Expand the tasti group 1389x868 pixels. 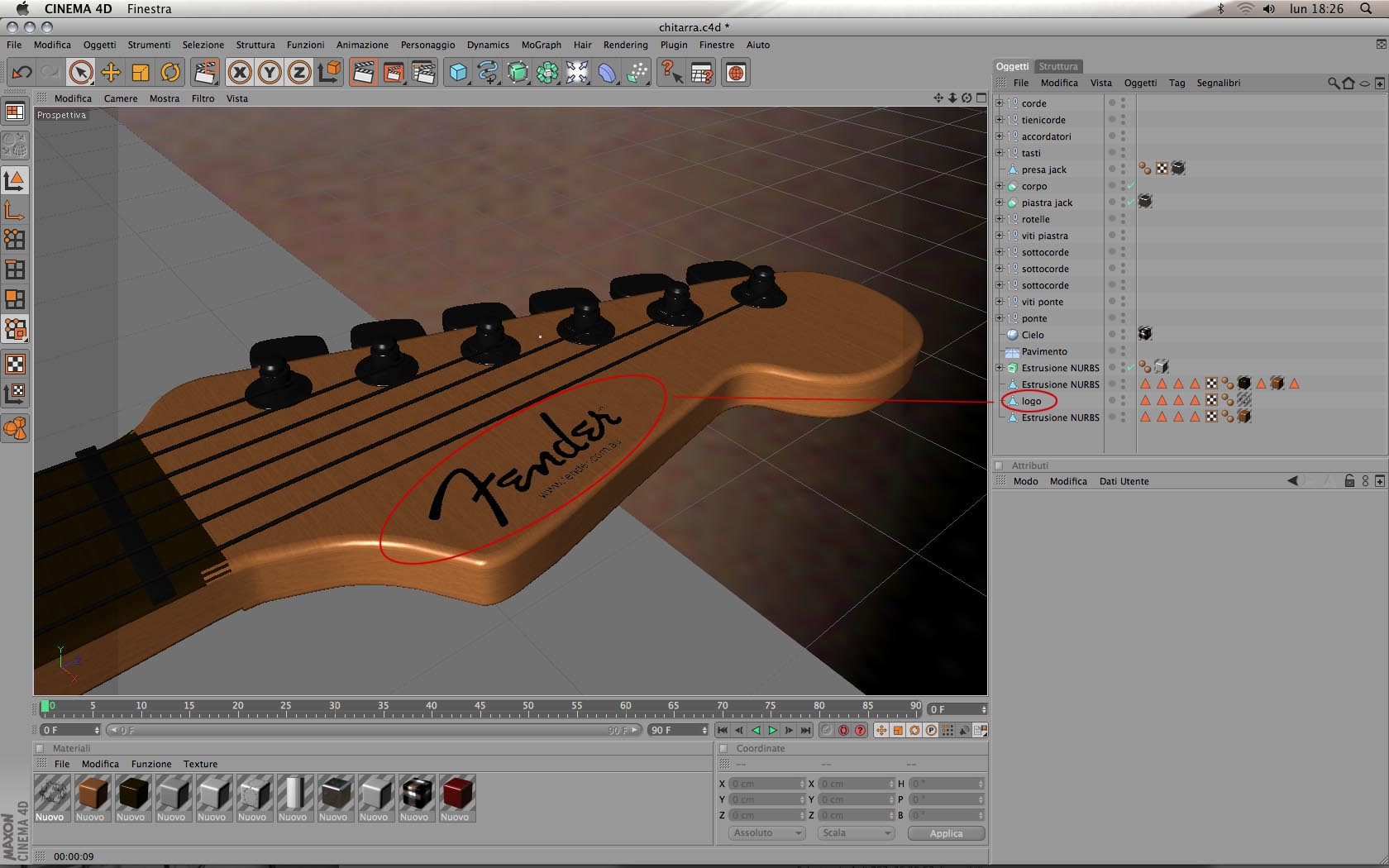point(999,153)
